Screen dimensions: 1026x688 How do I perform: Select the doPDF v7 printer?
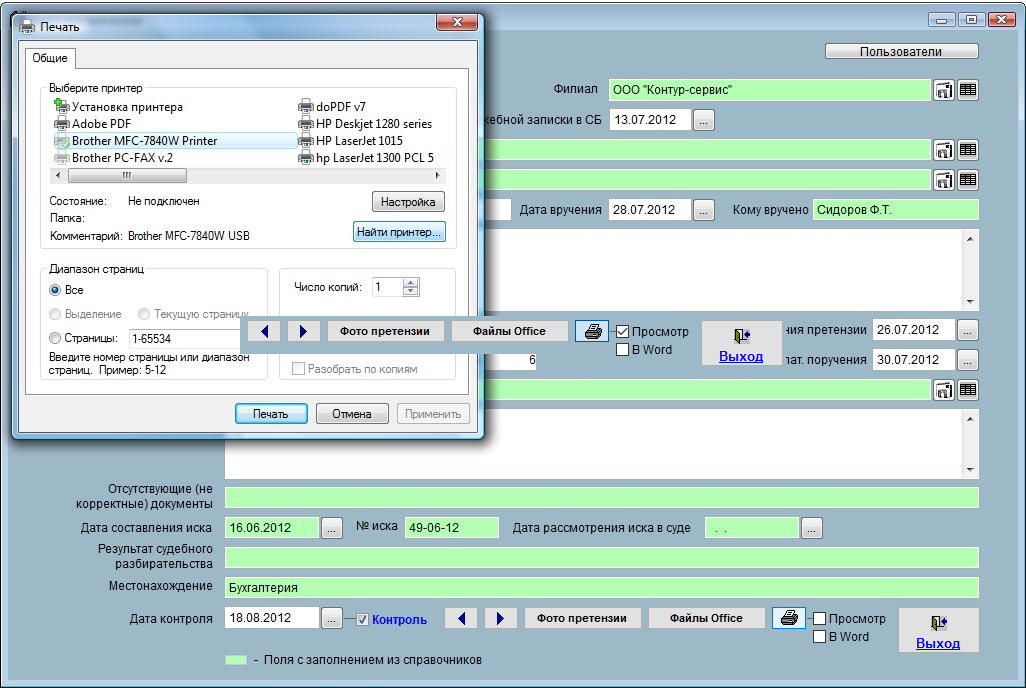coord(340,107)
